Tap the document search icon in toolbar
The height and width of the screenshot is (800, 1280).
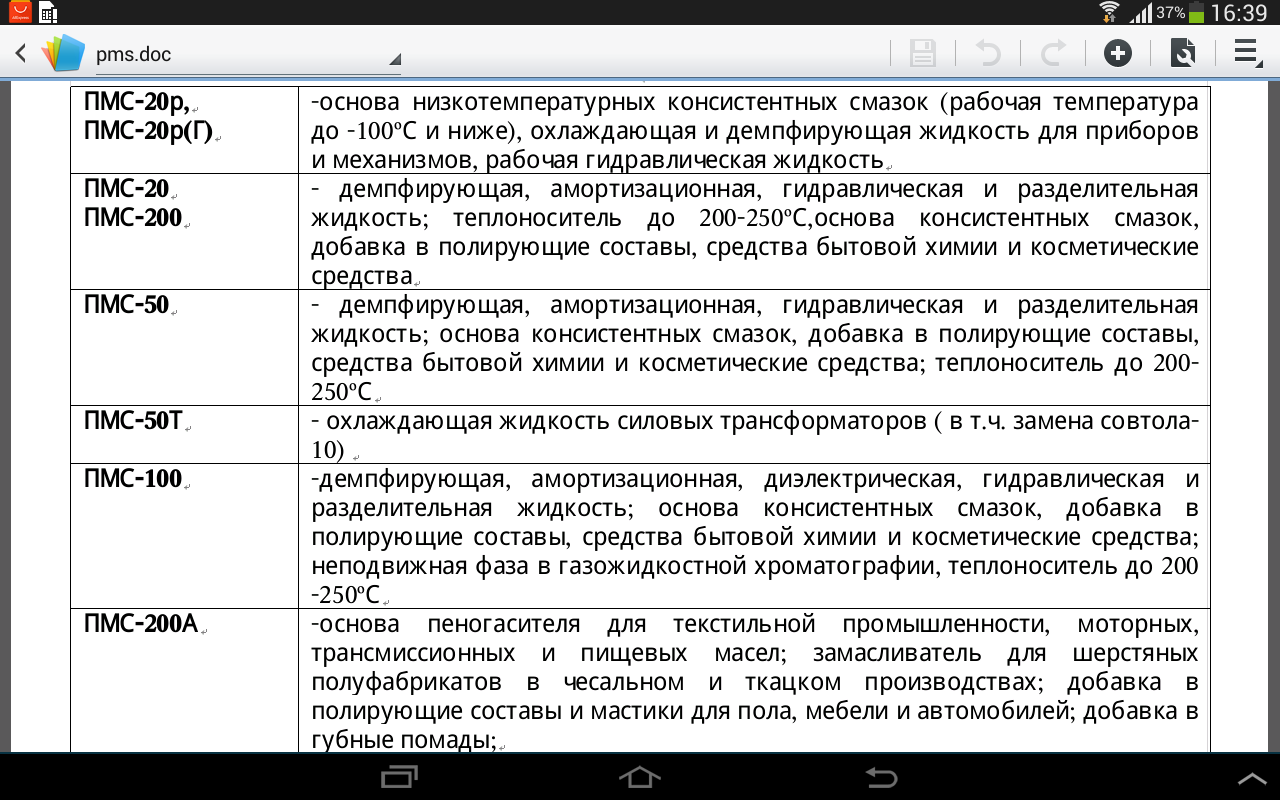pos(1183,54)
